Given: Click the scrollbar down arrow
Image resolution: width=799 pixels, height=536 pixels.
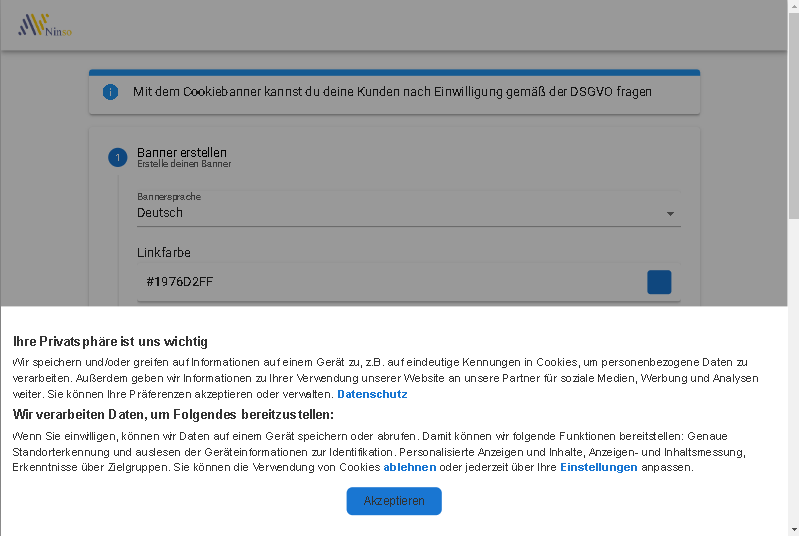Looking at the screenshot, I should click(792, 529).
